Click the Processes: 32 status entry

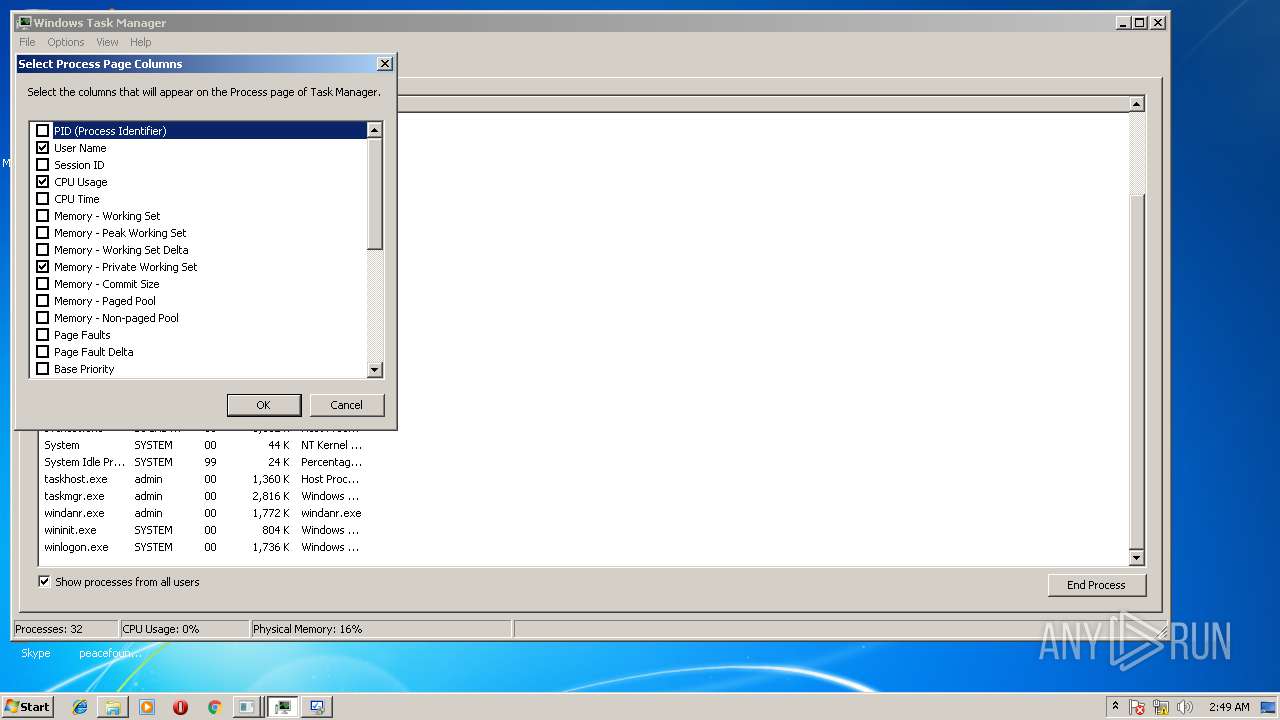[x=65, y=629]
